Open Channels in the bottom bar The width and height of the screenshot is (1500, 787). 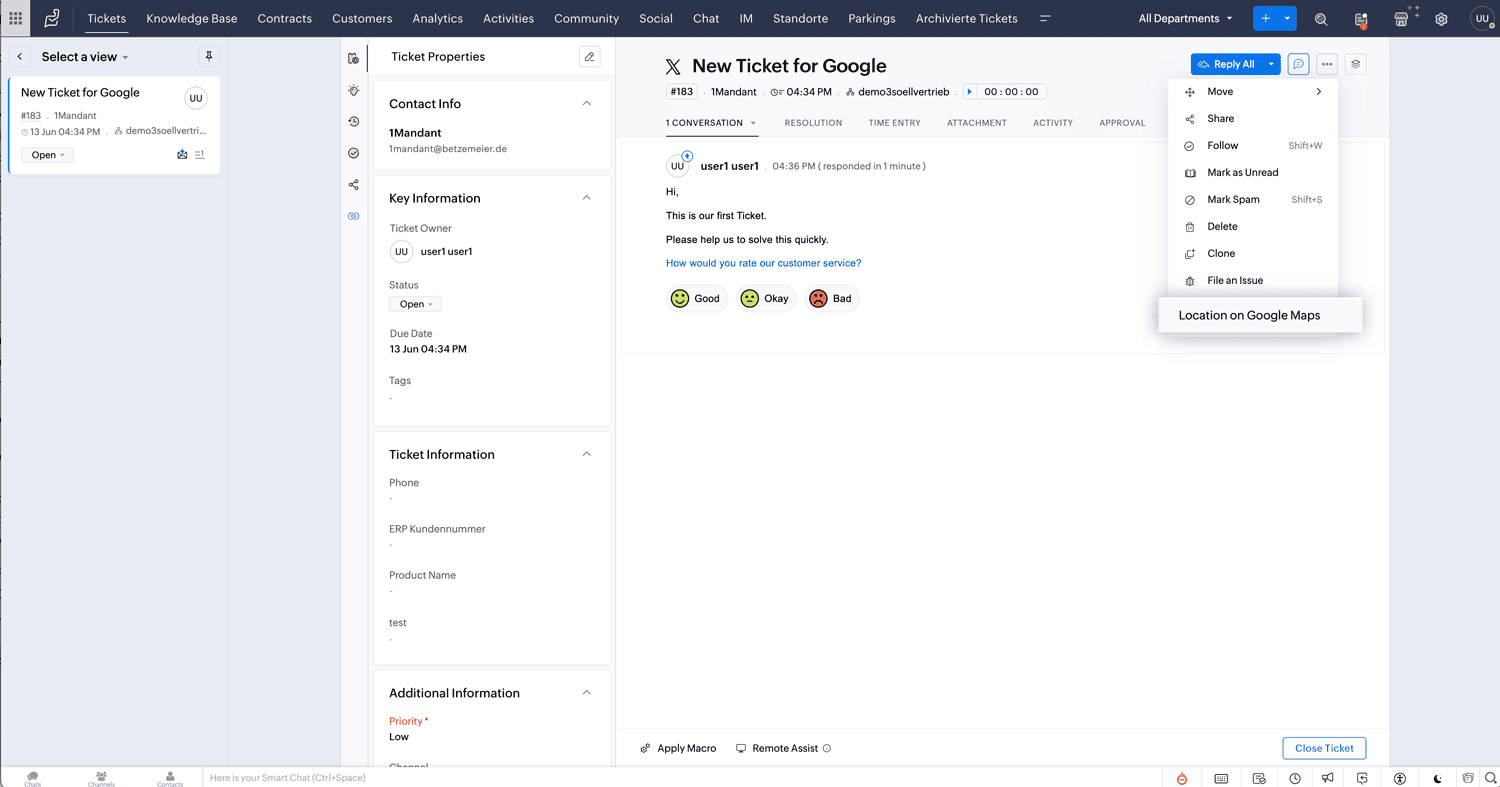coord(101,778)
